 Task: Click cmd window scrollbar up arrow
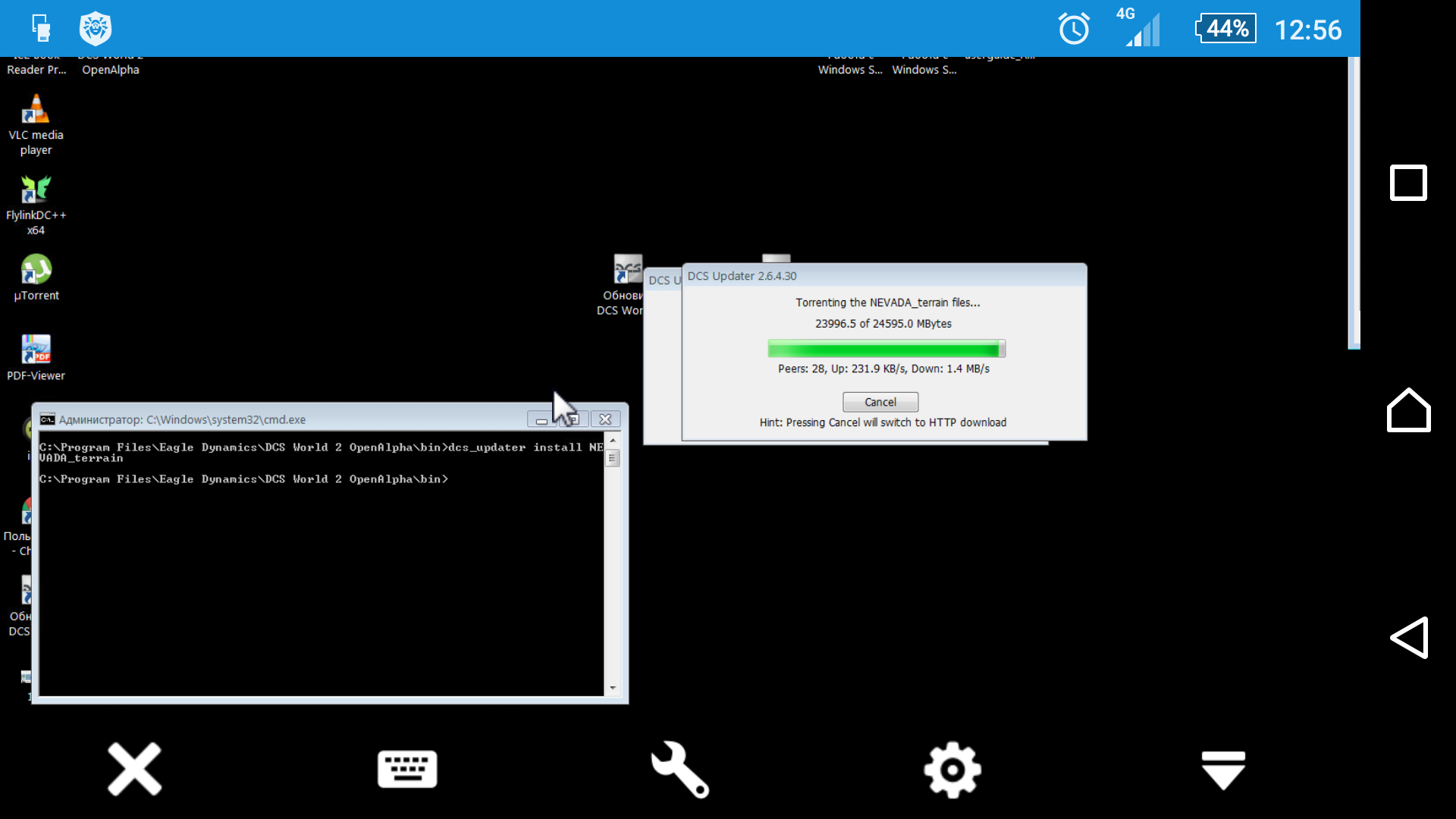pos(613,441)
